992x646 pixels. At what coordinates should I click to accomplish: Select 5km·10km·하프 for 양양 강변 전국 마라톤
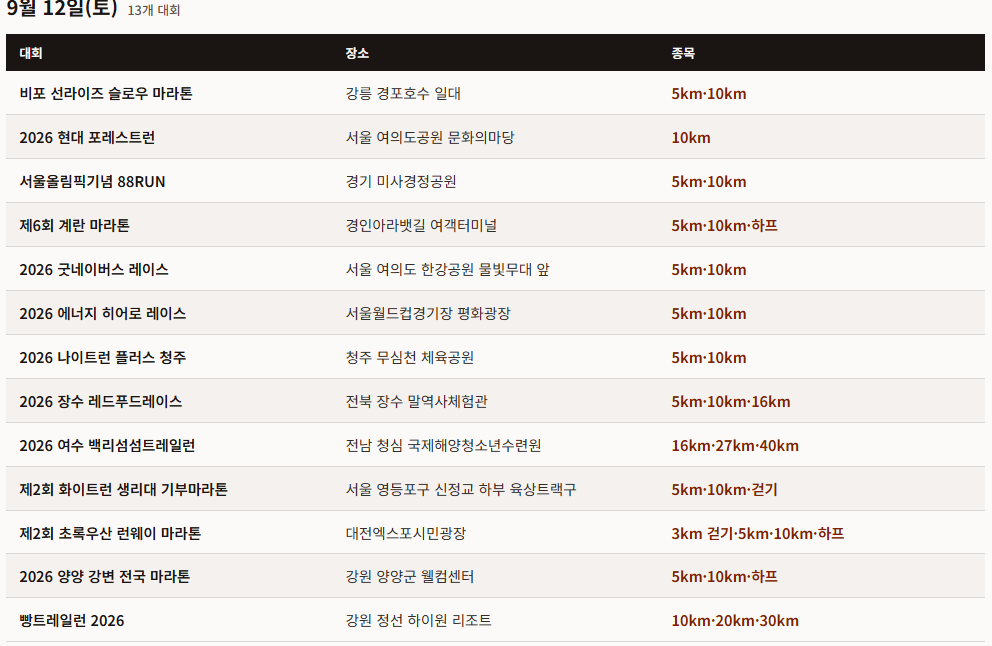tap(724, 576)
